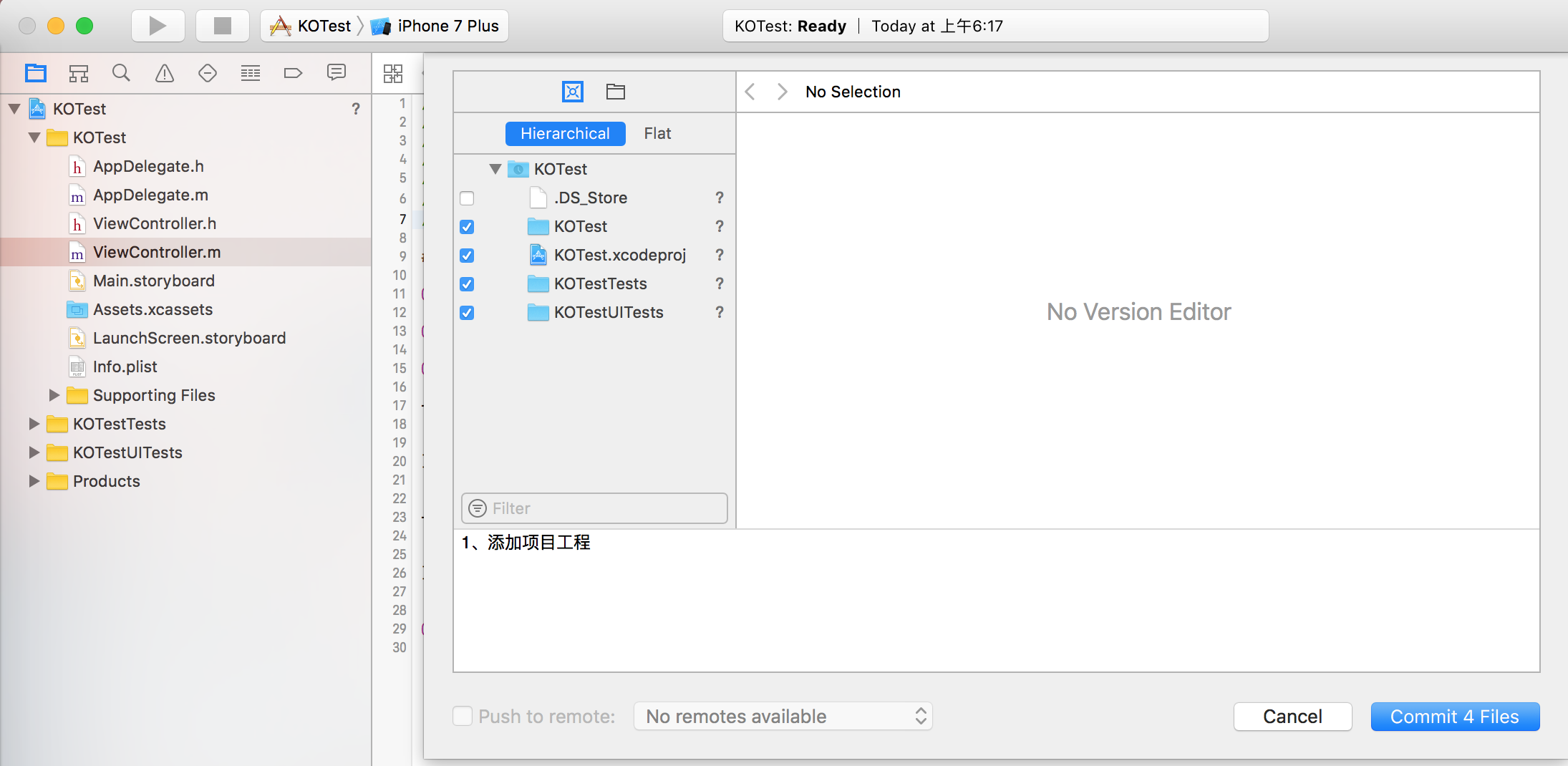Open the Report navigator speech icon
Screen dimensions: 1568x766
click(337, 73)
